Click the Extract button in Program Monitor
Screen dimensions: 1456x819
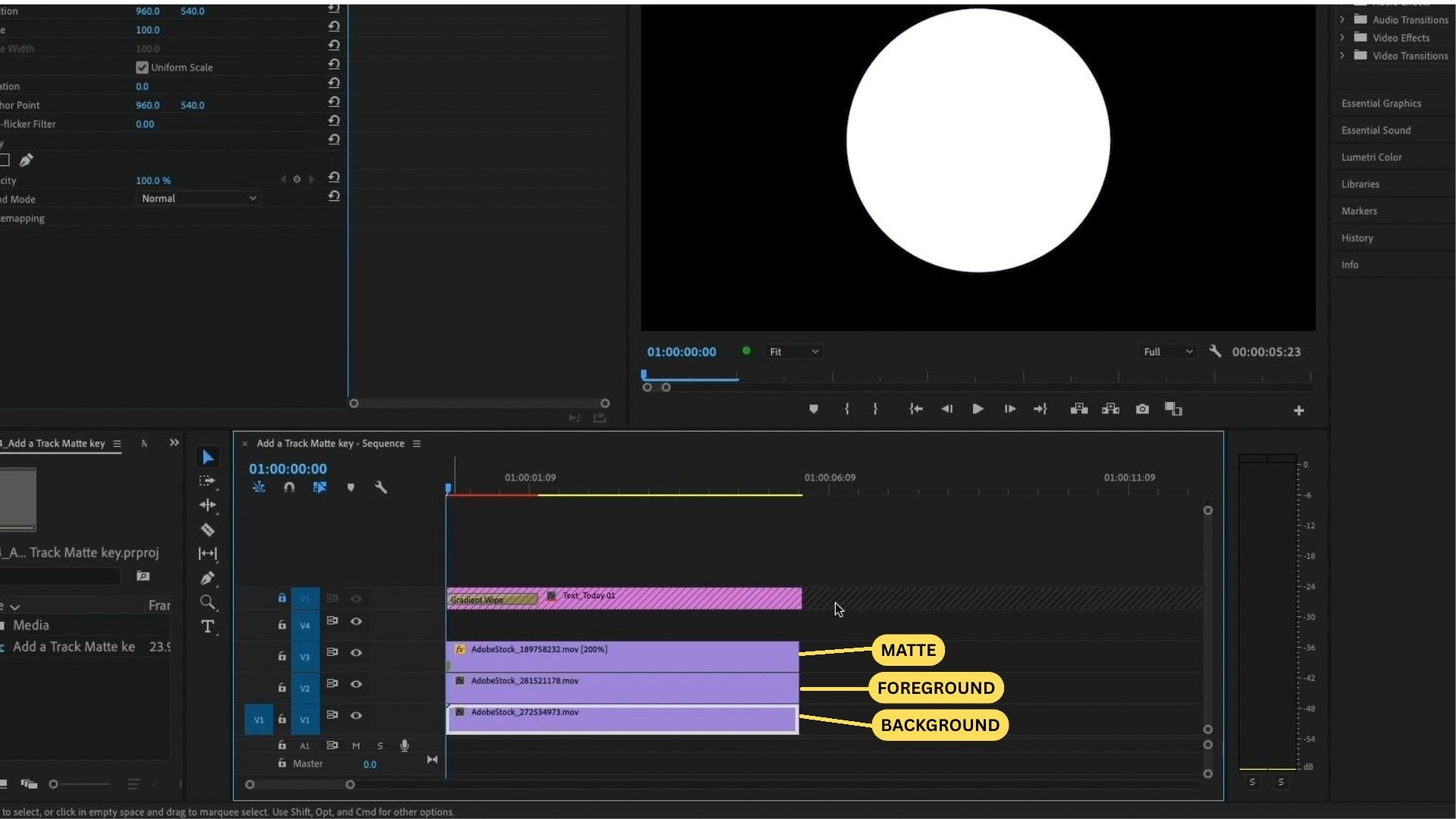click(1110, 409)
